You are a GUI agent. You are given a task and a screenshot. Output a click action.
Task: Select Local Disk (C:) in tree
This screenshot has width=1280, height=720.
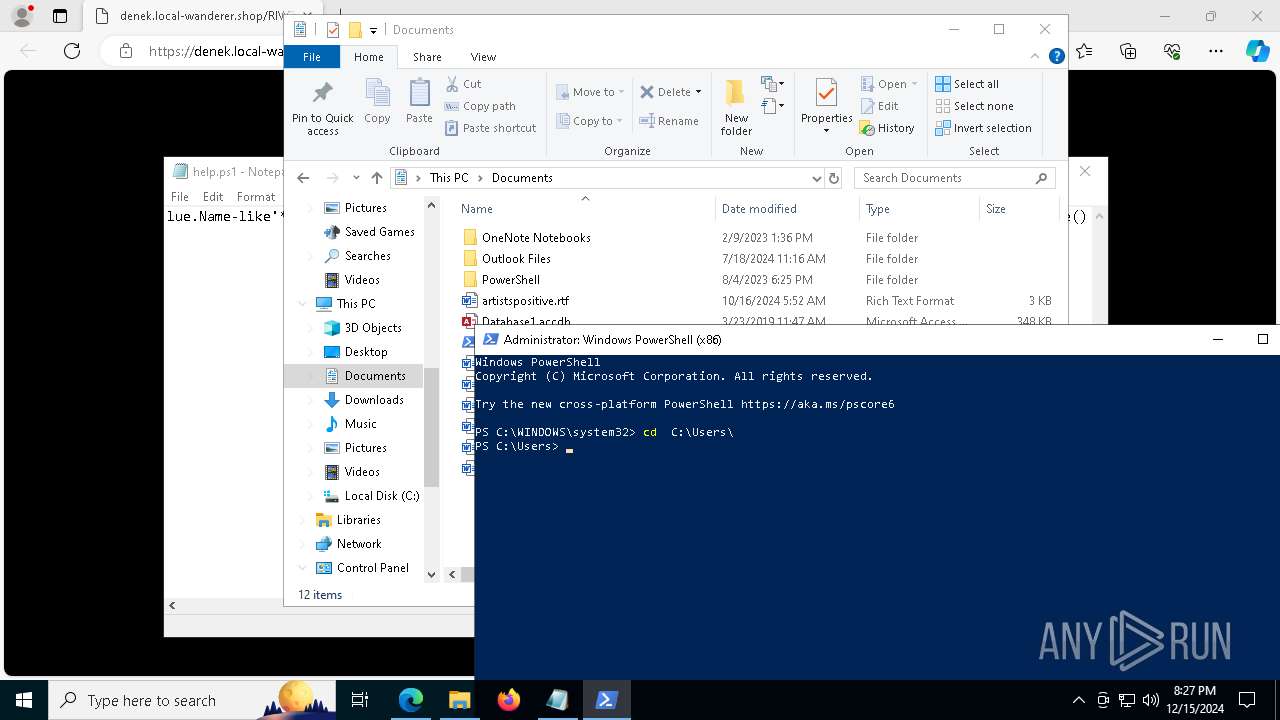(x=382, y=496)
